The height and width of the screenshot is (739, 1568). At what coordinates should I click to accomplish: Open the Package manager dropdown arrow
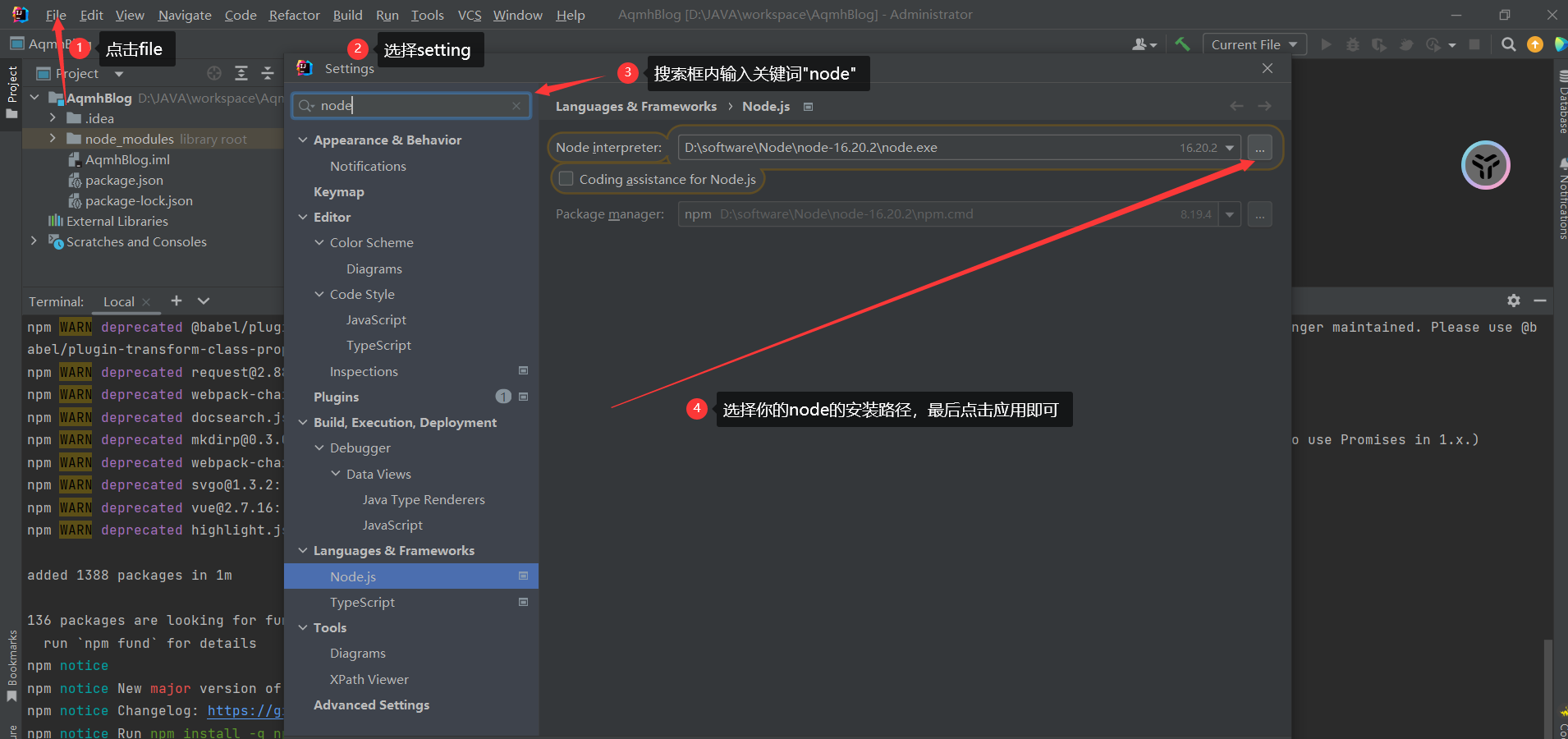(1230, 214)
